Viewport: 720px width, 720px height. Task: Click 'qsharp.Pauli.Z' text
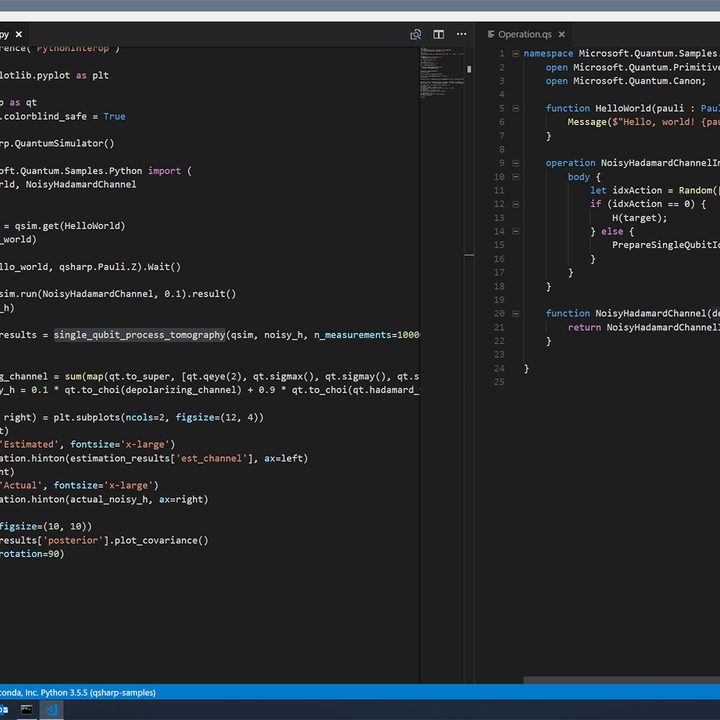tap(98, 267)
